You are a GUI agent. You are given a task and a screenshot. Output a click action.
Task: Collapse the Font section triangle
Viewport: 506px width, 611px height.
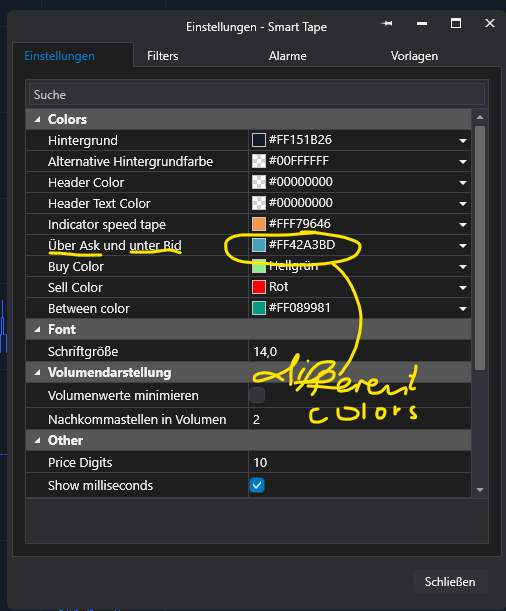click(x=37, y=330)
